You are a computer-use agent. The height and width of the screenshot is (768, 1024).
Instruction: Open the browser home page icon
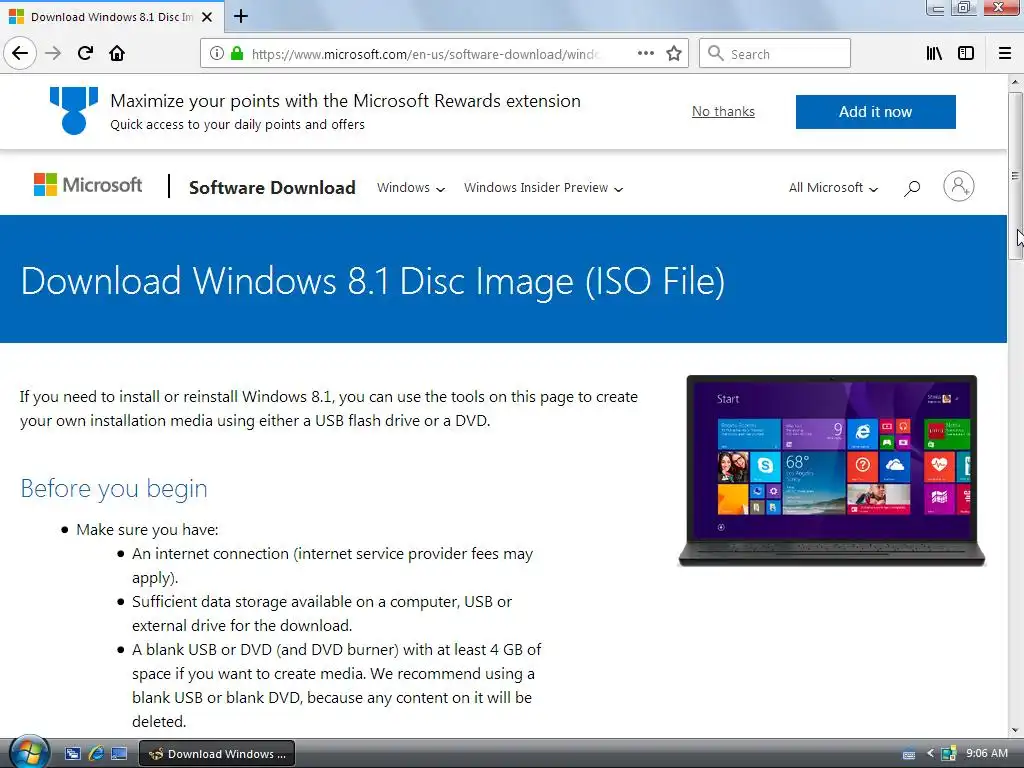[117, 53]
